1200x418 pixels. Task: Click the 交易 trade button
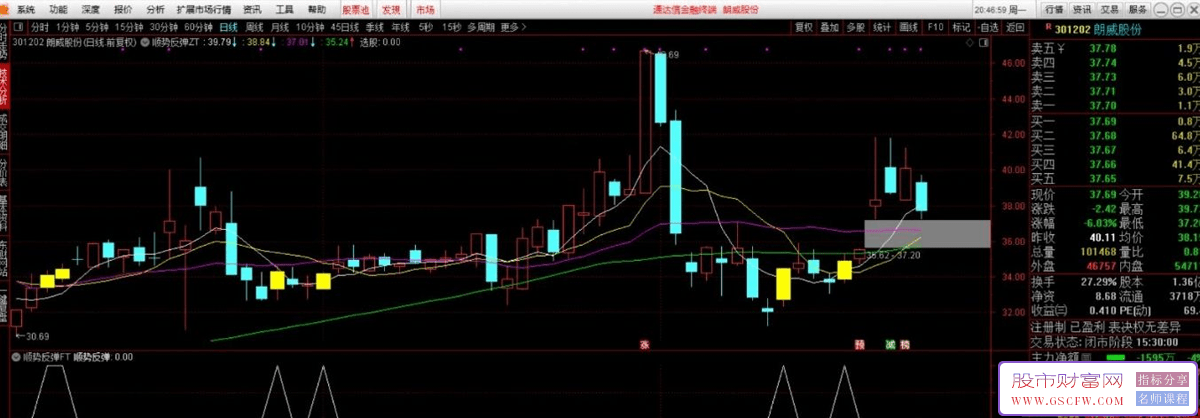(1108, 8)
